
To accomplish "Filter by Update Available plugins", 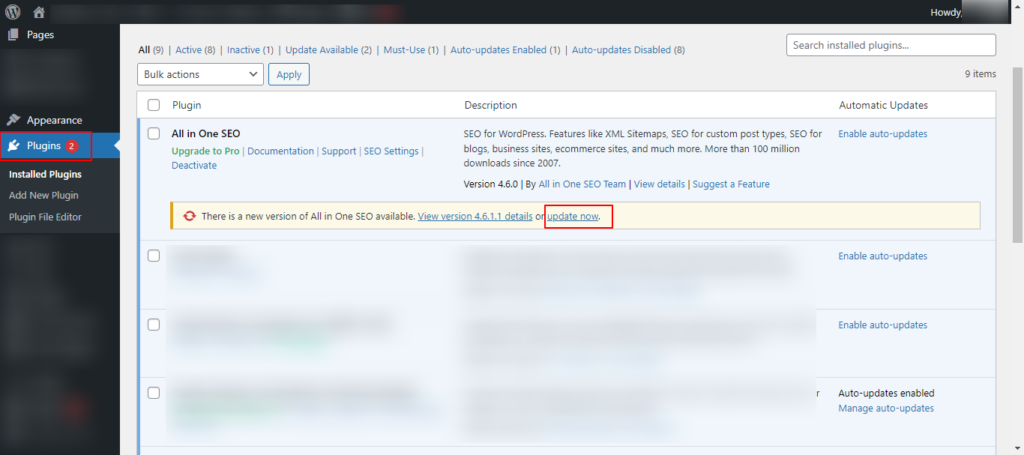I will (328, 49).
